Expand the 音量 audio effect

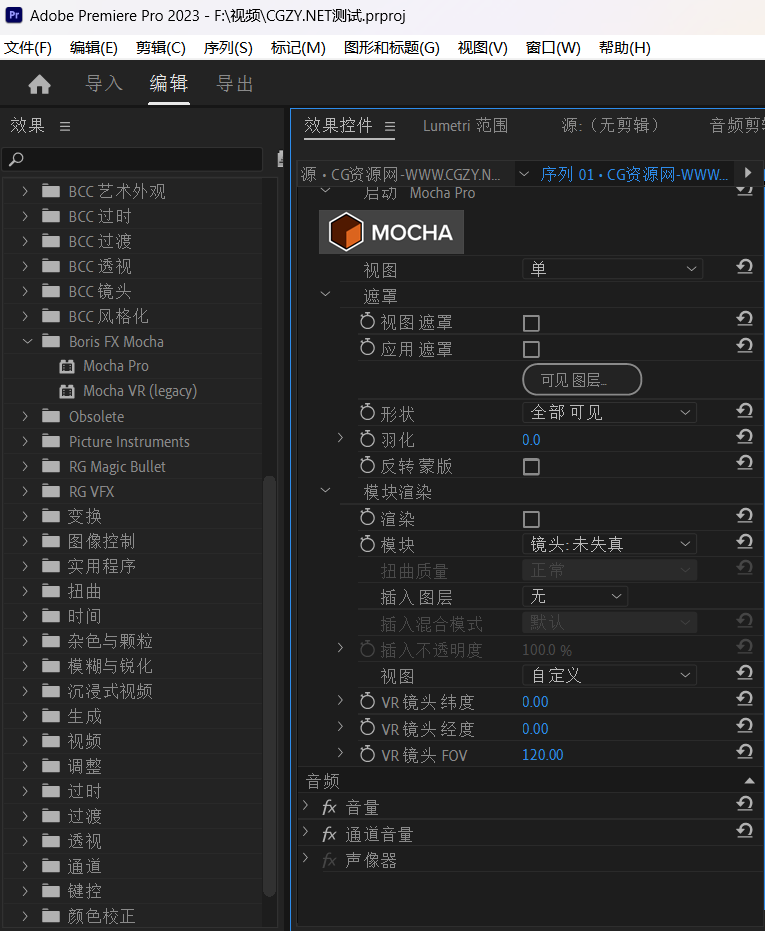click(x=306, y=806)
